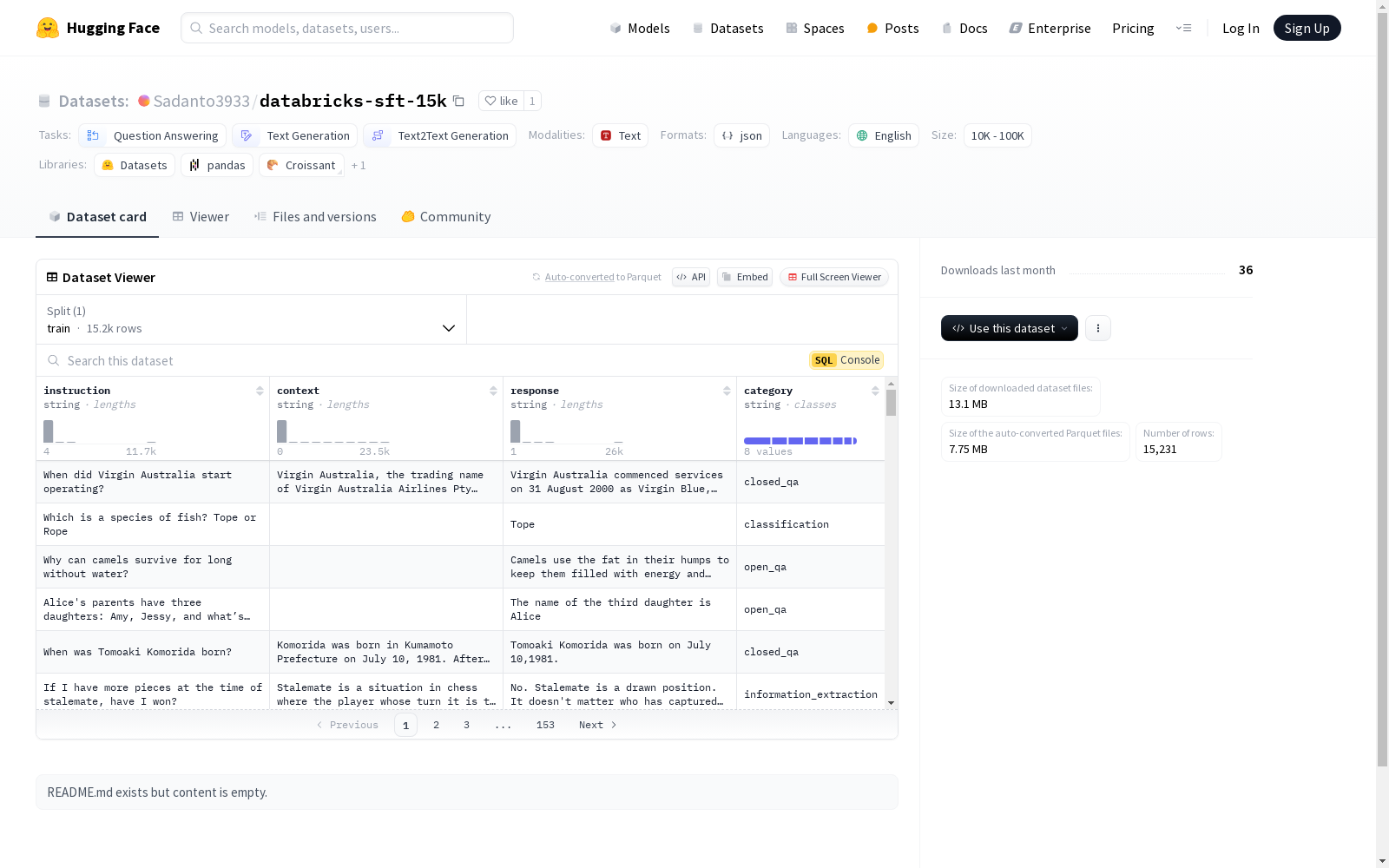The width and height of the screenshot is (1389, 868).
Task: Click the 10K - 100K size tag
Action: tap(997, 135)
